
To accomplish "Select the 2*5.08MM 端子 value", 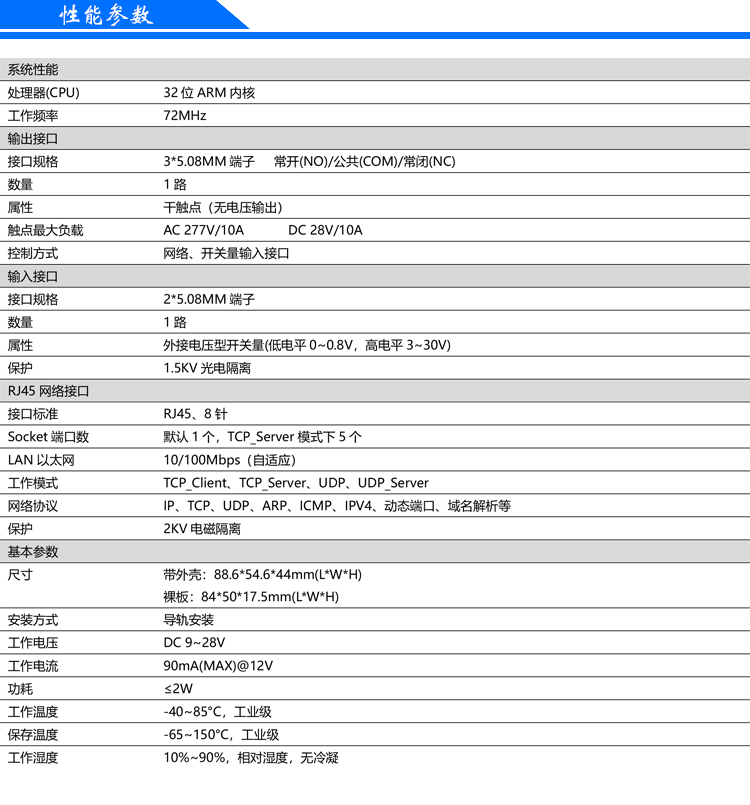I will click(x=209, y=299).
